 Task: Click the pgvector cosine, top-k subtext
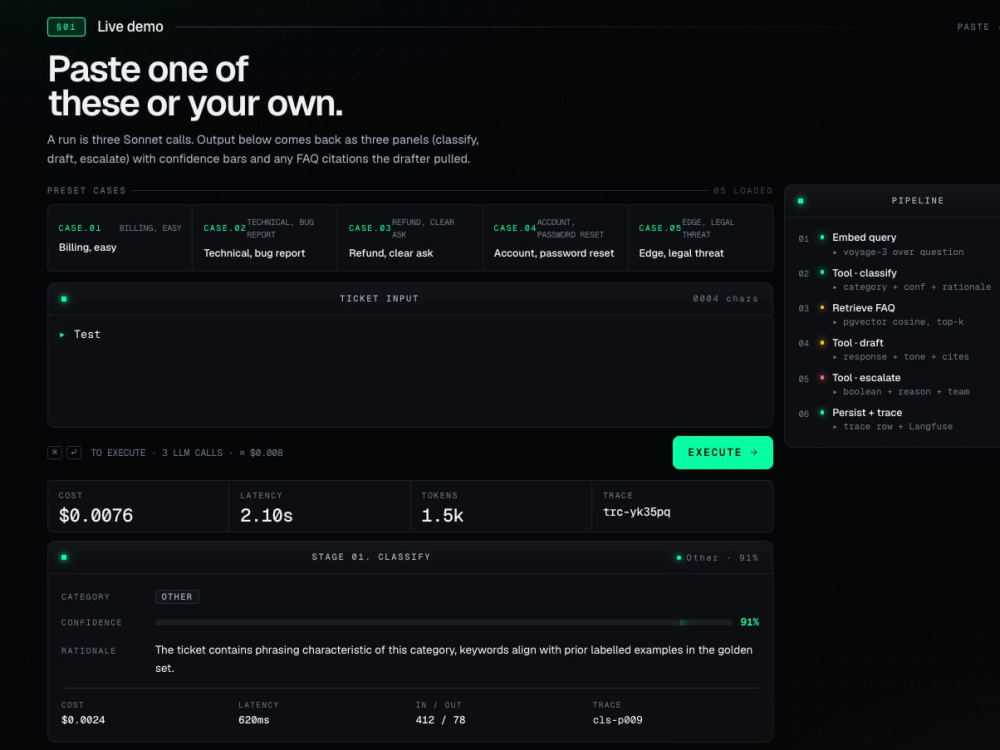(903, 322)
